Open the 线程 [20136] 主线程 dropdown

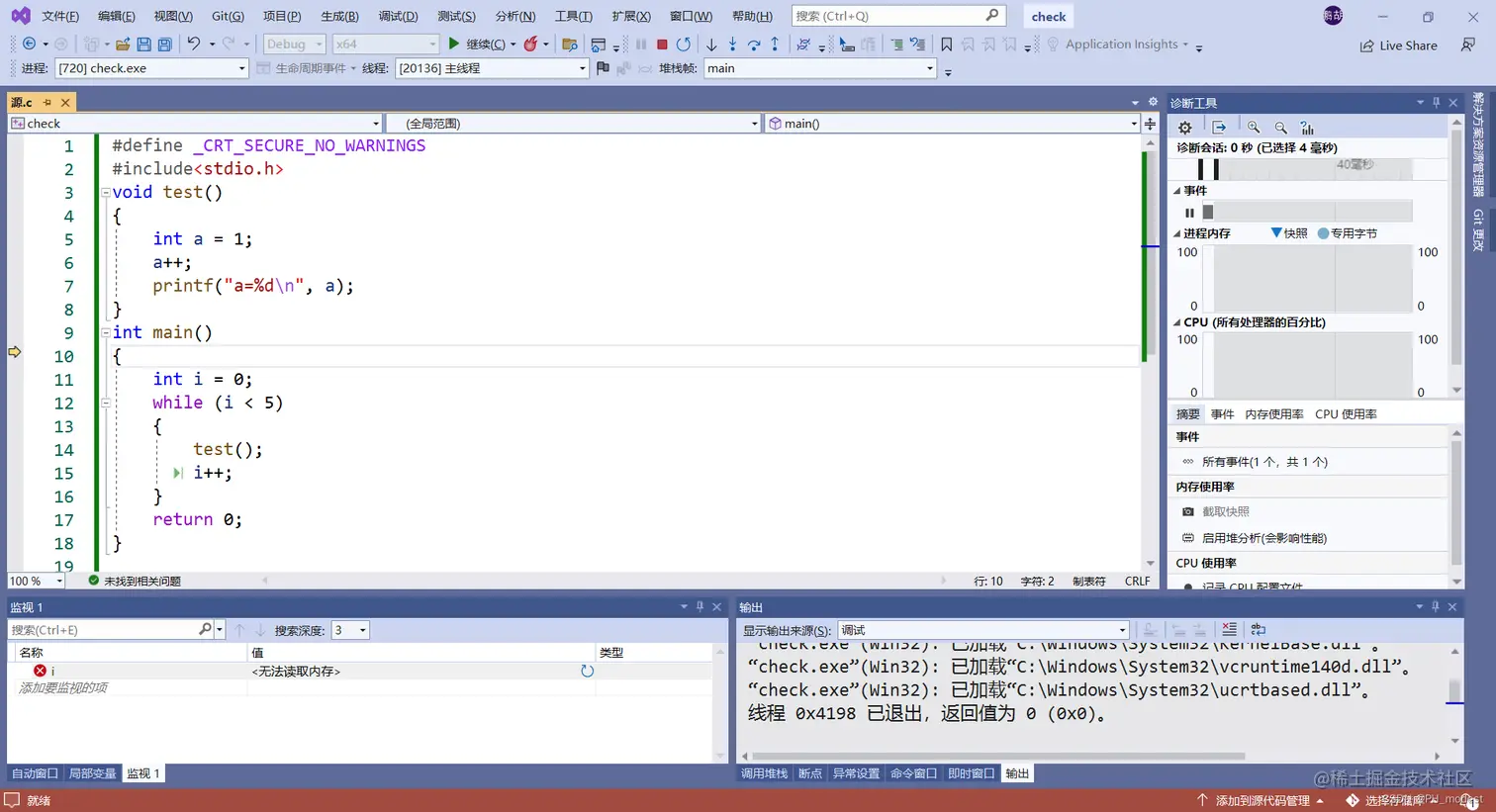(x=492, y=68)
